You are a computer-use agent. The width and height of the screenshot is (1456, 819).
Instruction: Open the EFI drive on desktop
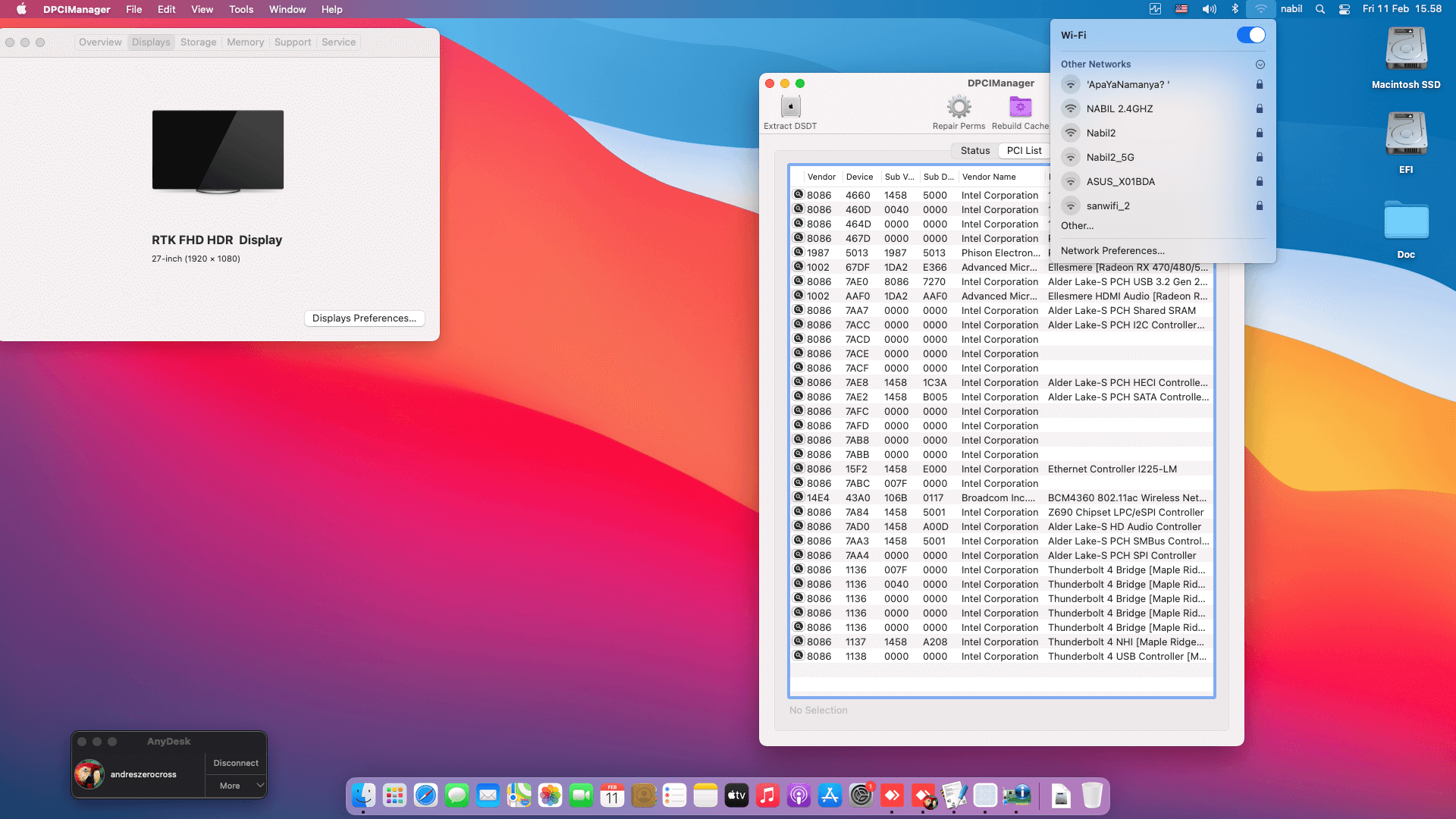(x=1406, y=135)
